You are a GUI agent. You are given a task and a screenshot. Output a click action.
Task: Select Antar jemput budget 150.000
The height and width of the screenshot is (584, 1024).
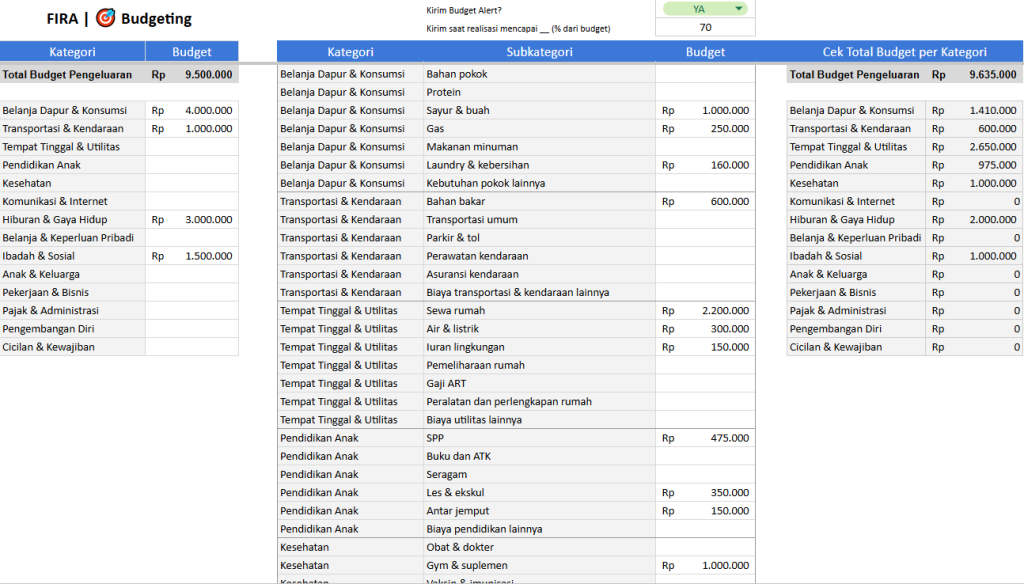pyautogui.click(x=705, y=511)
